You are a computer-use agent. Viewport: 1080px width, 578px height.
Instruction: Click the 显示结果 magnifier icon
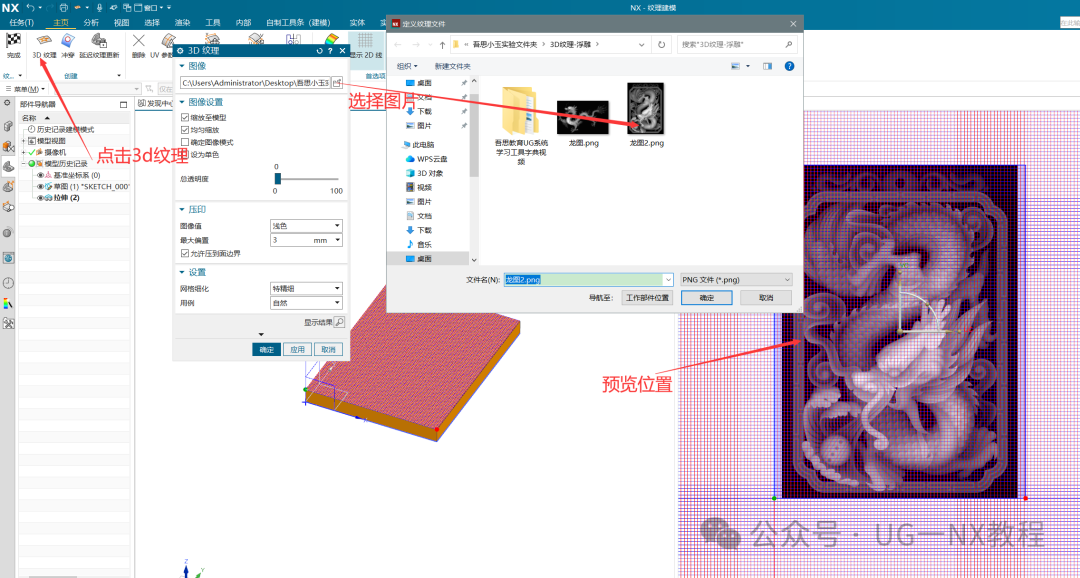coord(339,322)
